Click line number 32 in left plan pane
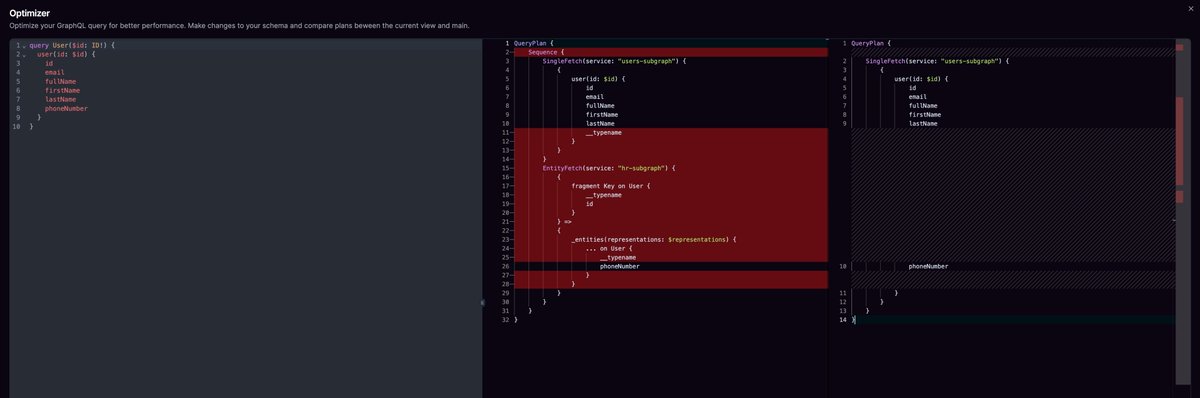The image size is (1200, 398). coord(506,320)
